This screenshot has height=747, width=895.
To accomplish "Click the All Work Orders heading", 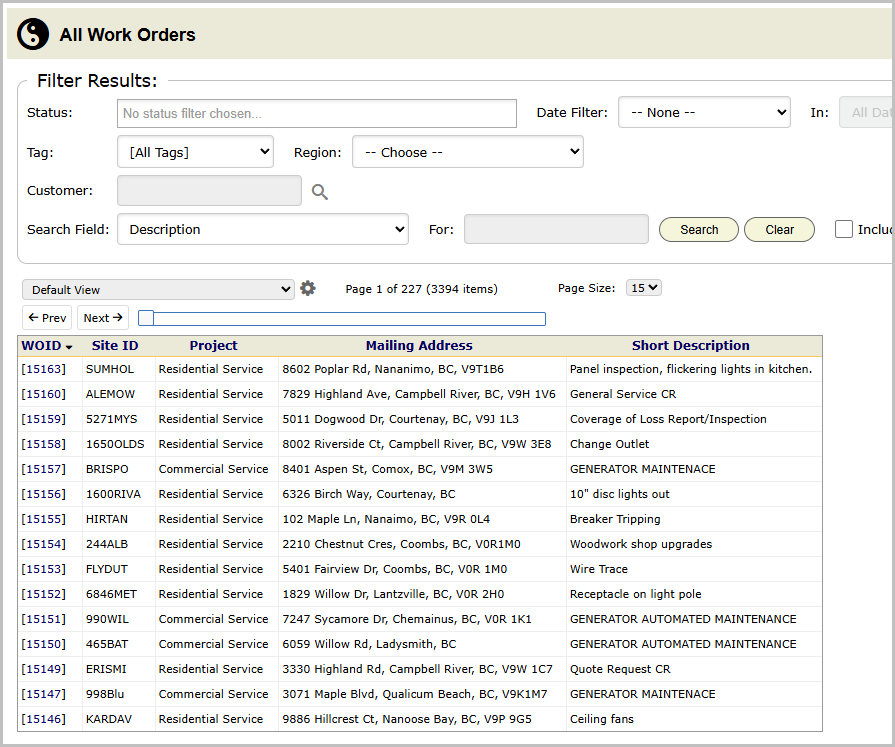I will pyautogui.click(x=127, y=35).
